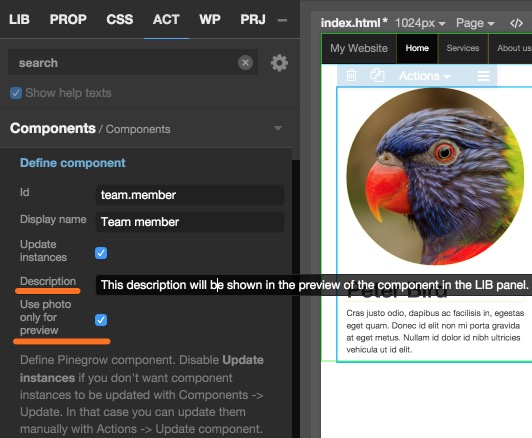Viewport: 532px width, 438px height.
Task: Collapse panel with the minus icon
Action: 282,20
